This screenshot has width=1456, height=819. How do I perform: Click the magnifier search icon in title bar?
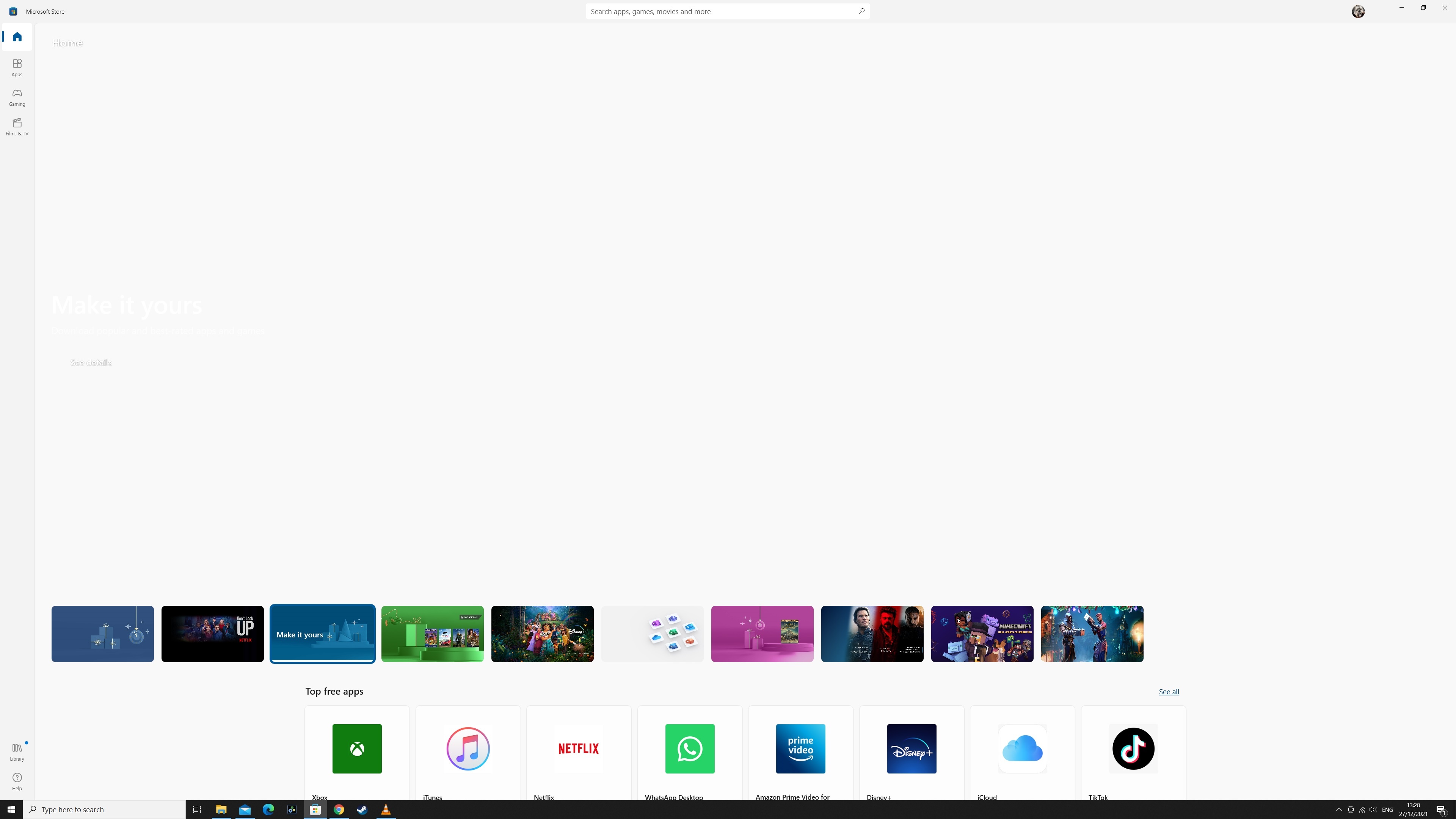(x=861, y=11)
